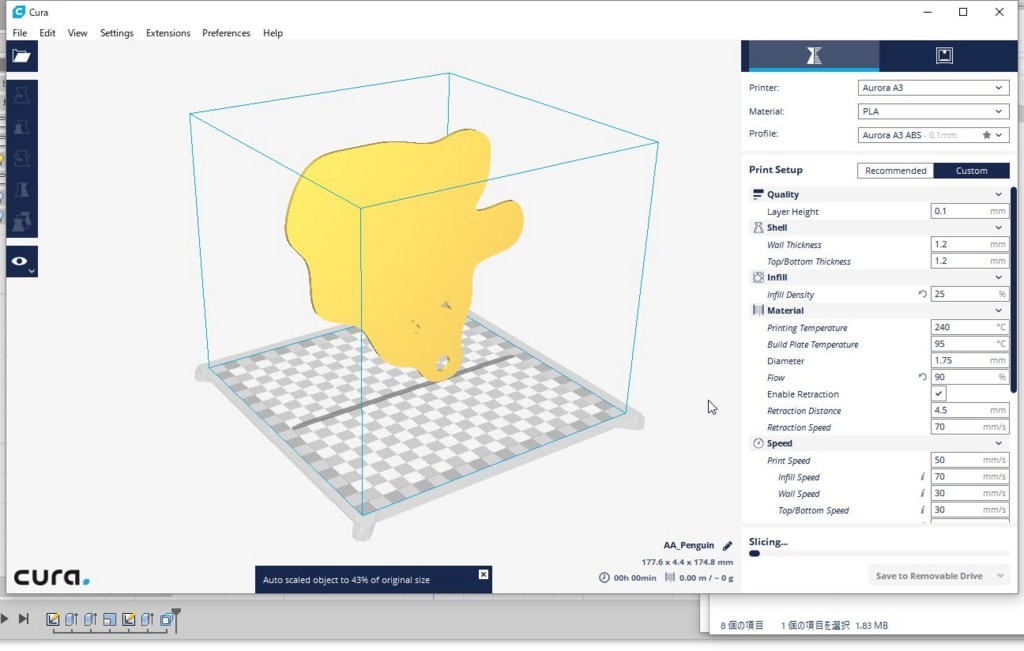This screenshot has height=651, width=1024.
Task: Open the File menu
Action: pos(20,33)
